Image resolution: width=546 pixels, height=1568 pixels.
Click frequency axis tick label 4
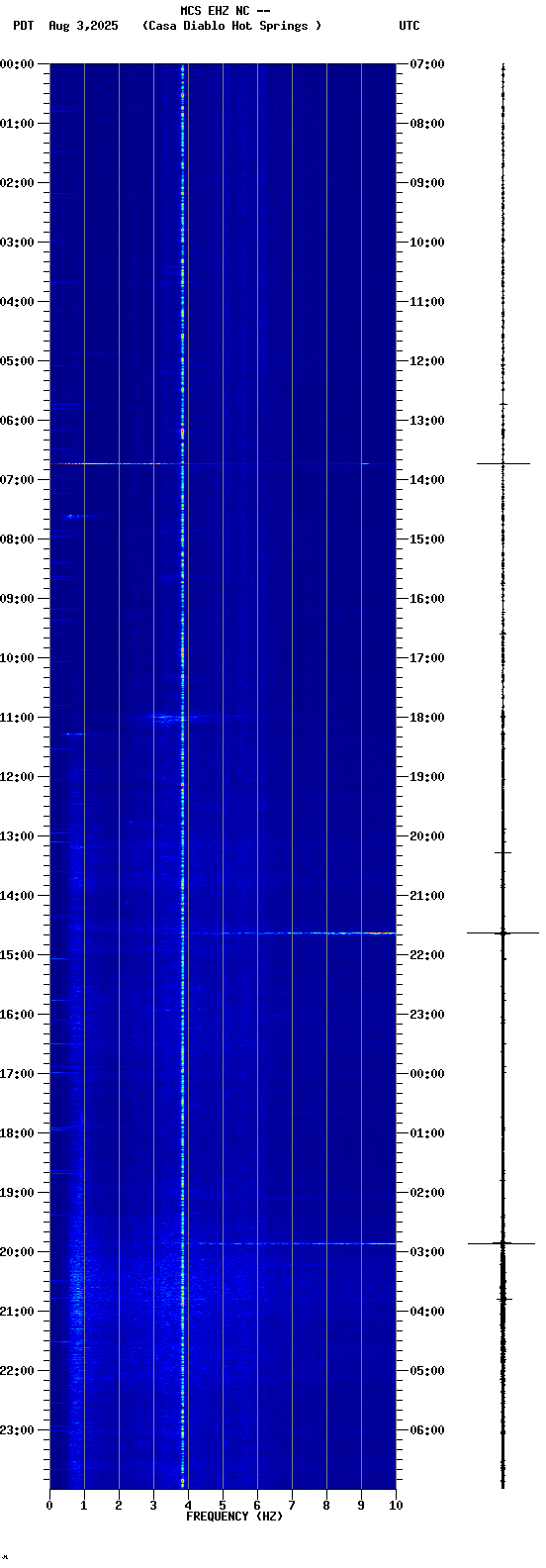point(188,1505)
